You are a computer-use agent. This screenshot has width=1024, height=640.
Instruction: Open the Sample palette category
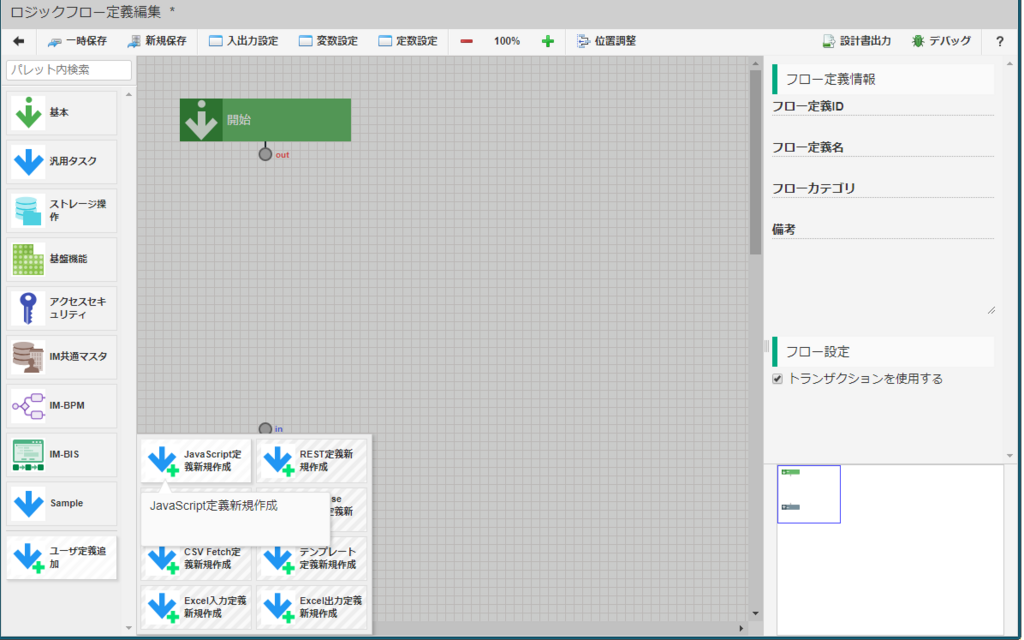62,504
